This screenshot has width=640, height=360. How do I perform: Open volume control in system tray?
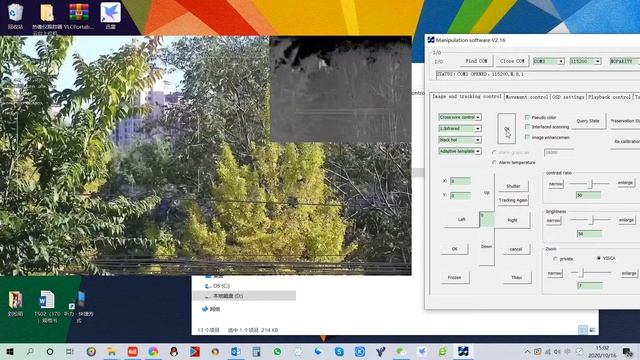(558, 351)
